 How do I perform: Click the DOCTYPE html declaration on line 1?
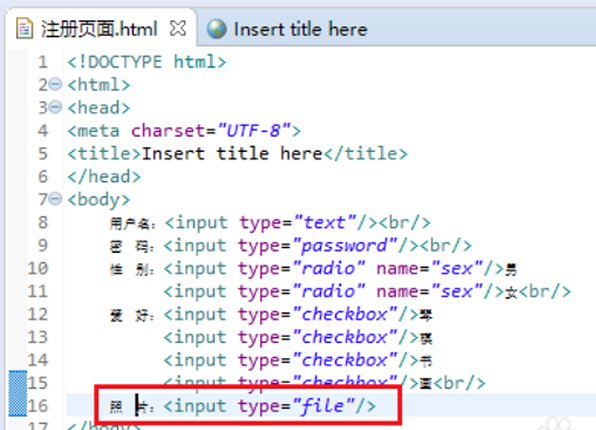pyautogui.click(x=147, y=62)
